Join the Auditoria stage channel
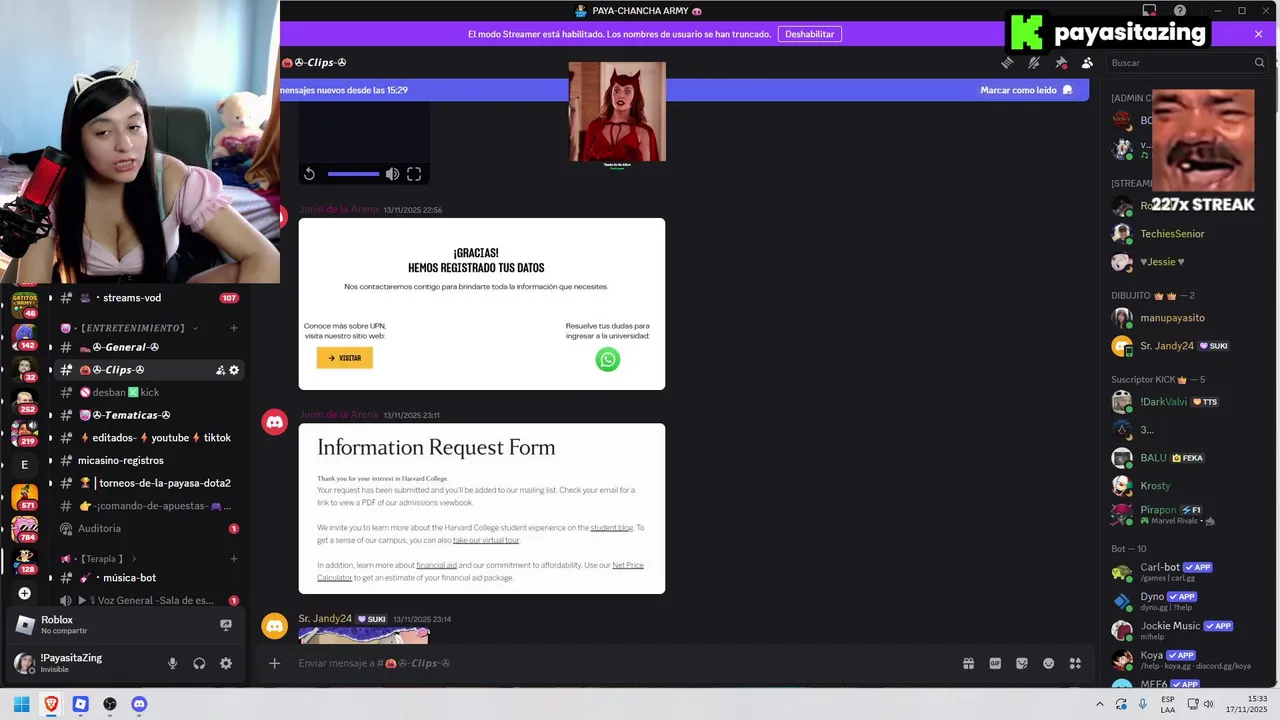1280x720 pixels. (148, 528)
